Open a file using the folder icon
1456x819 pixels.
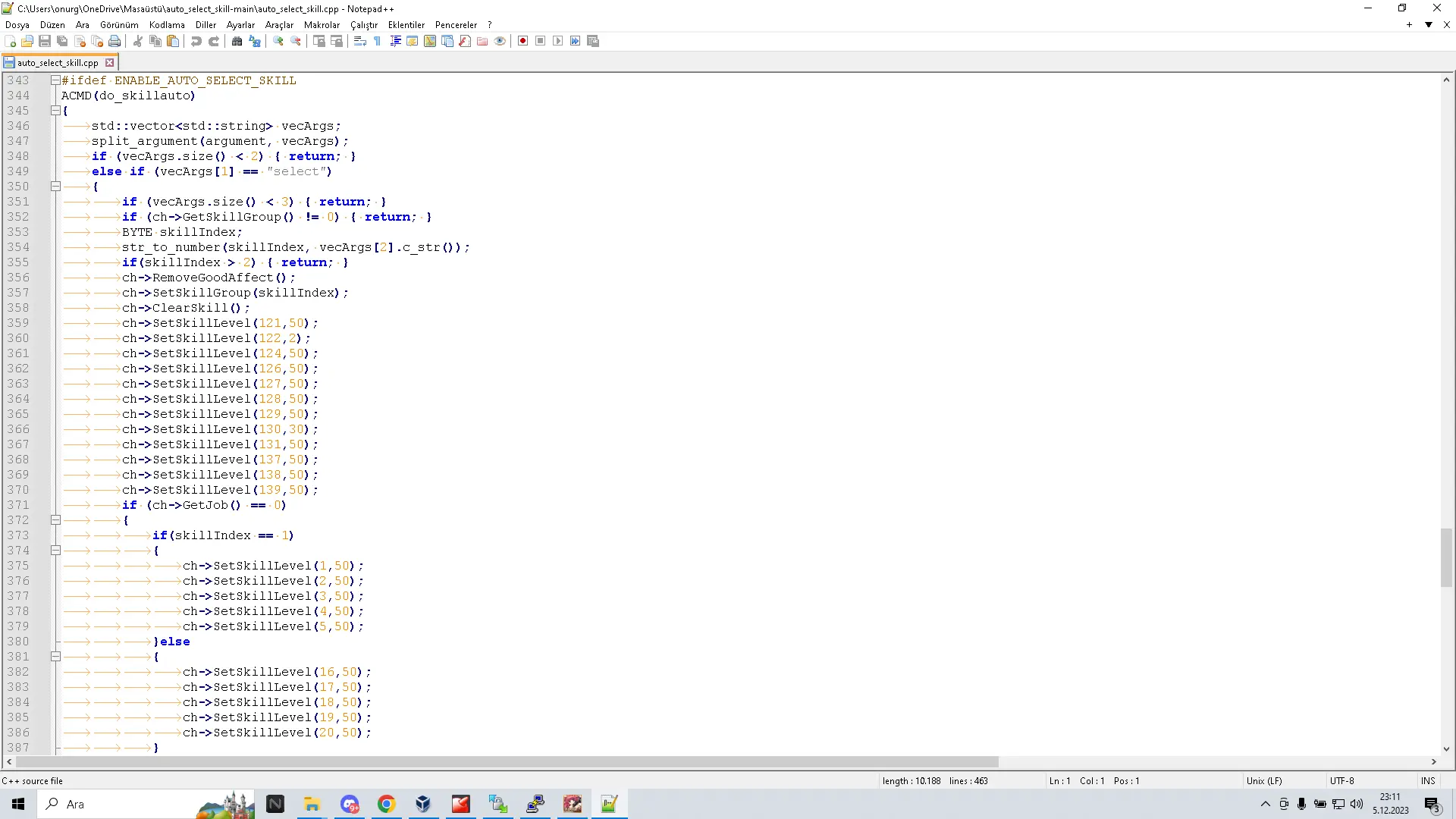[28, 41]
